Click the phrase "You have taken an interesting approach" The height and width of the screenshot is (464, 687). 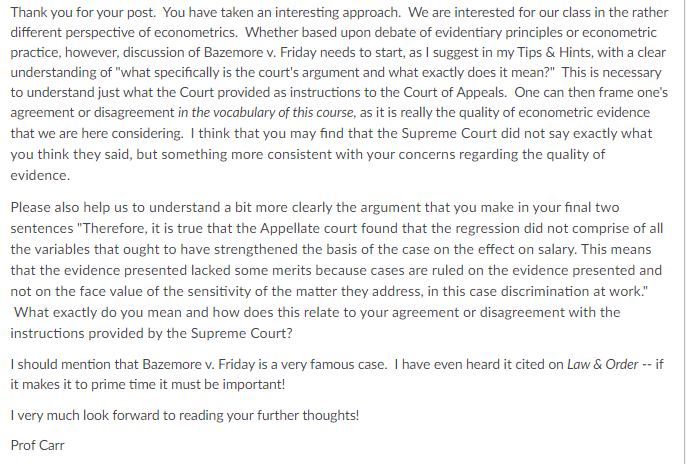(x=282, y=12)
